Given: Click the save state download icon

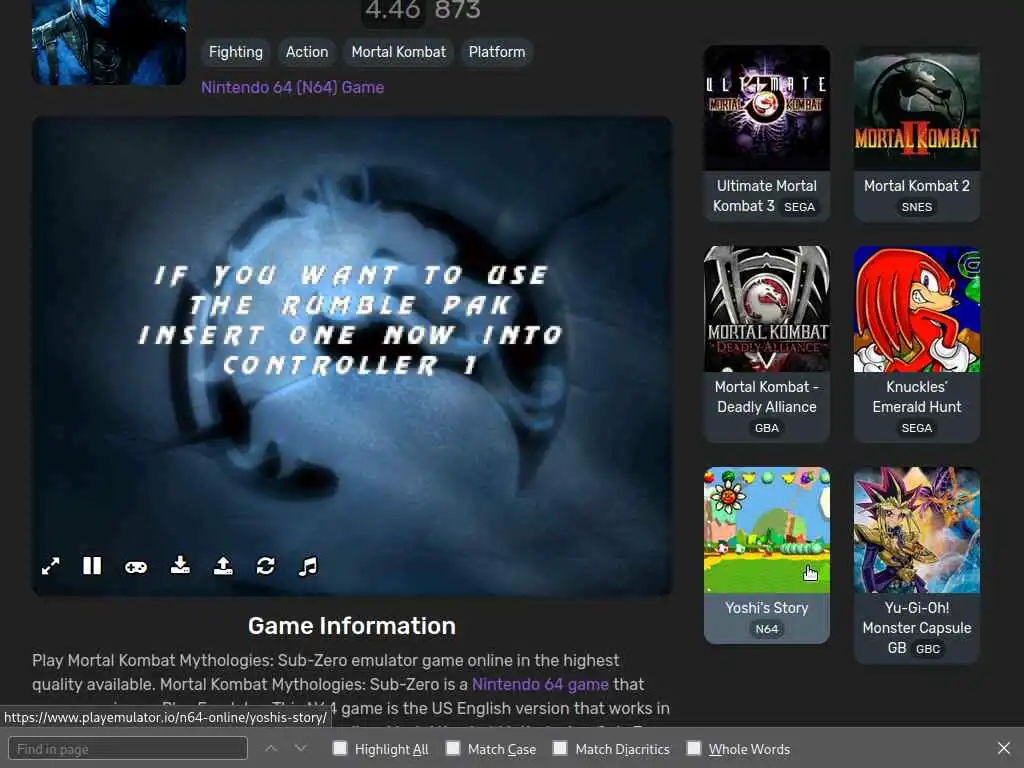Looking at the screenshot, I should coord(180,565).
